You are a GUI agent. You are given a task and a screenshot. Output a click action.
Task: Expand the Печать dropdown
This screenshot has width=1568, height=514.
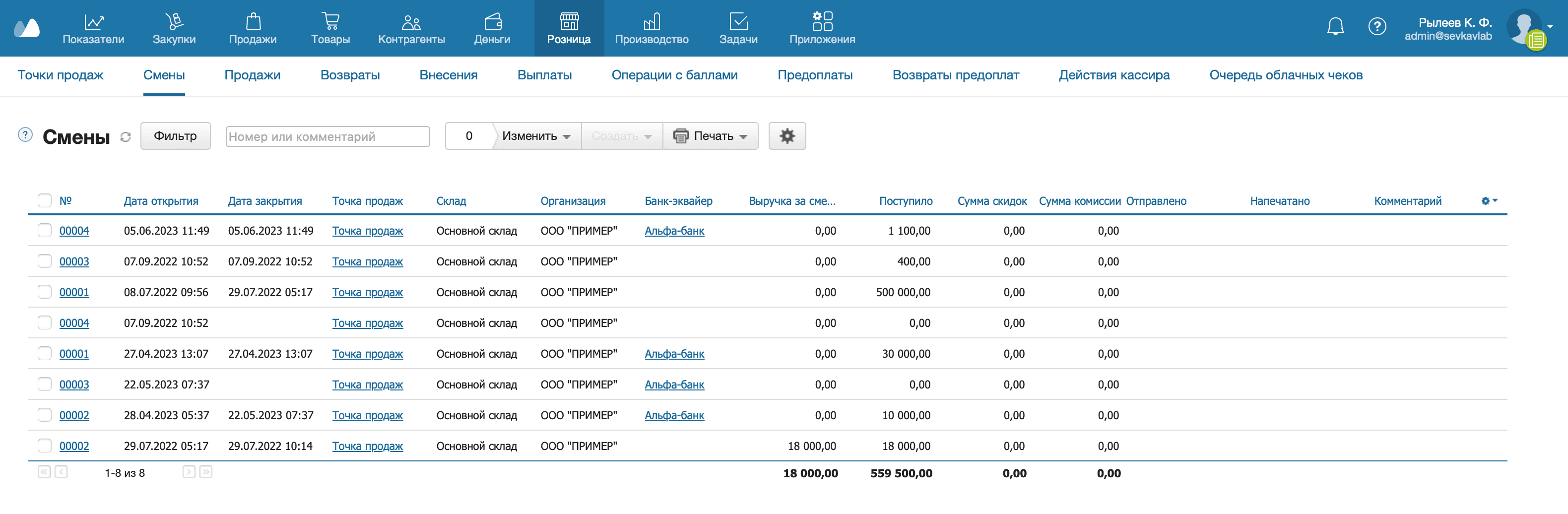point(710,135)
